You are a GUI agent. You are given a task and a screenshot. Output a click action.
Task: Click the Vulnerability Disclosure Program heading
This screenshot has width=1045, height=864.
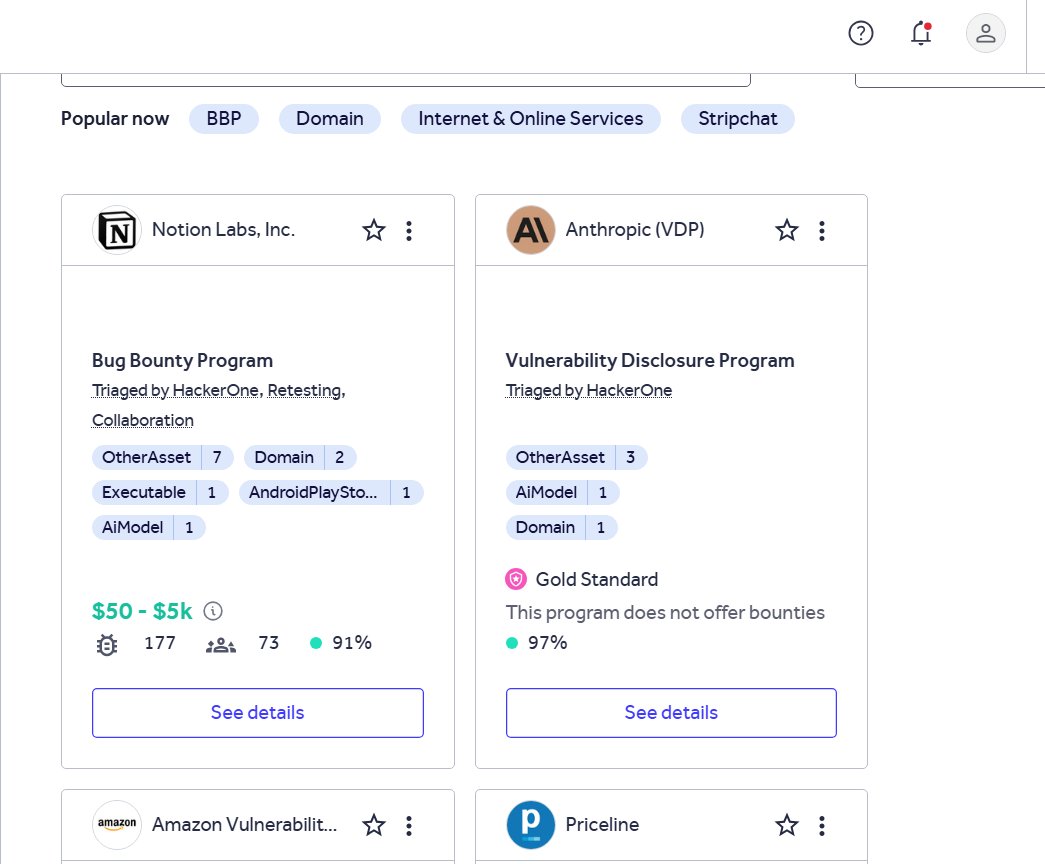coord(650,361)
